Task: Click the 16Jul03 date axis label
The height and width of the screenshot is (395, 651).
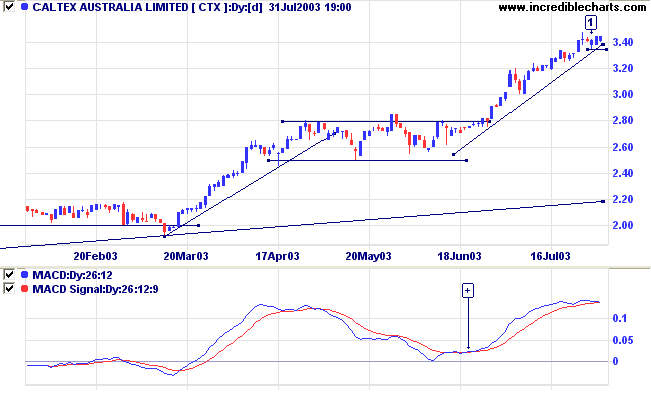Action: point(551,256)
